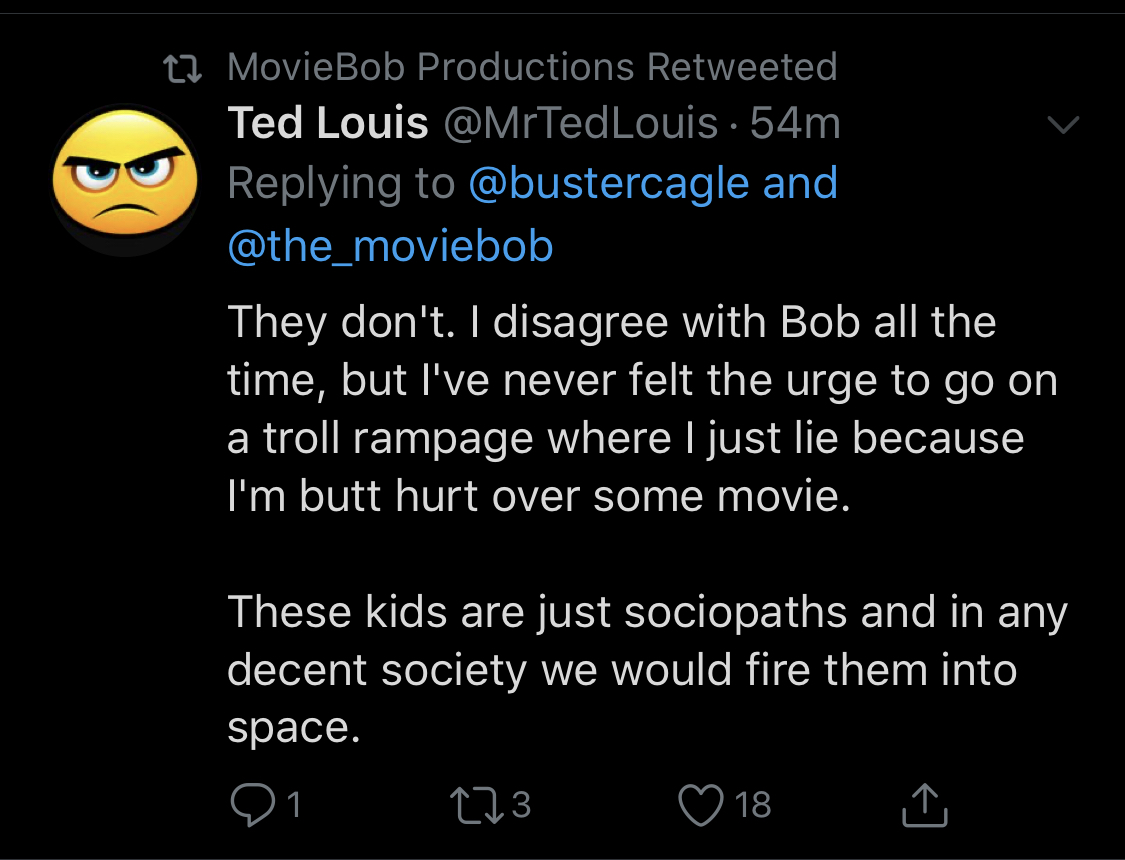1125x860 pixels.
Task: Open @bustercagle profile mention
Action: 609,182
